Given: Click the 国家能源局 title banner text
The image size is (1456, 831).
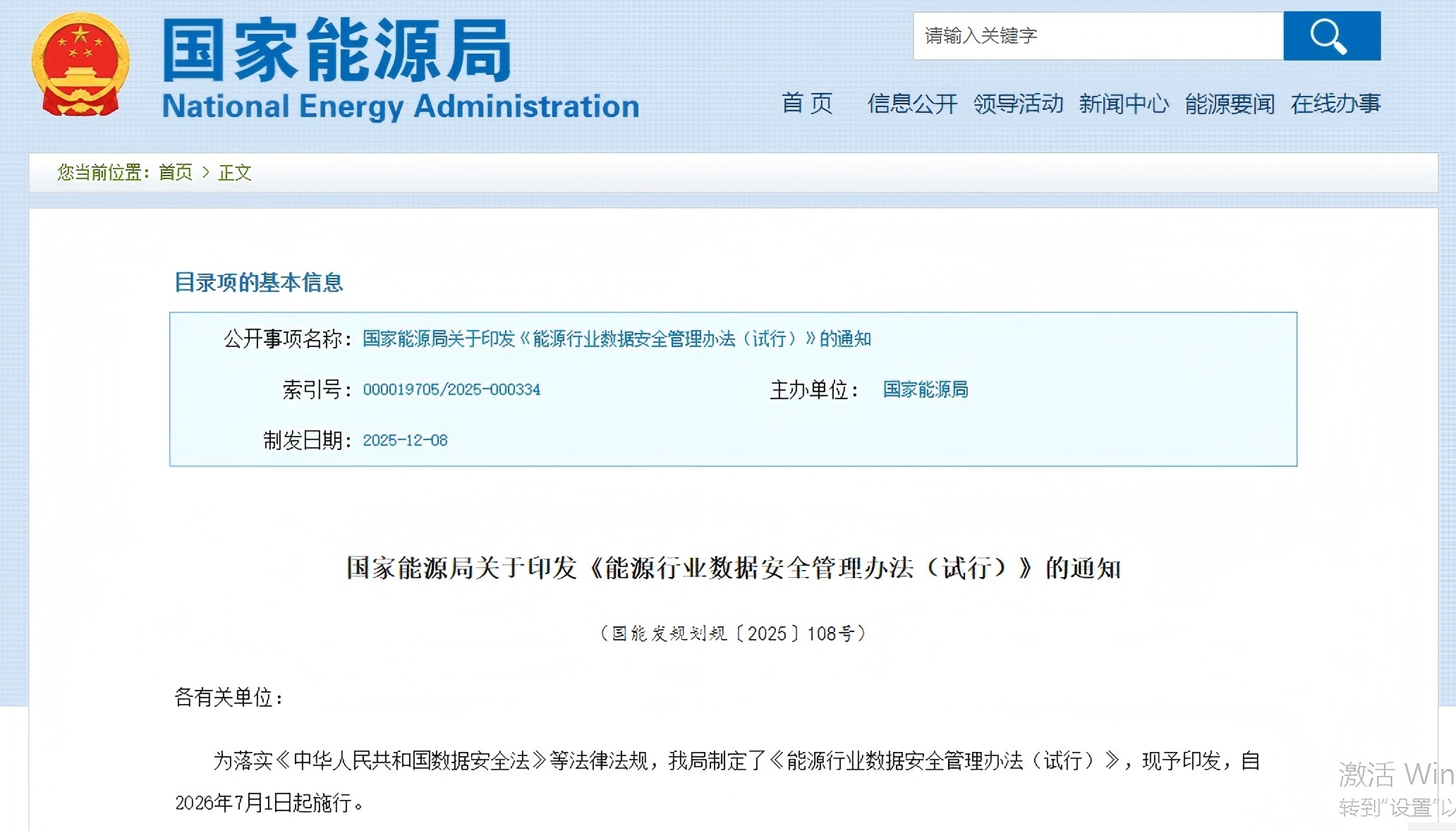Looking at the screenshot, I should point(337,51).
